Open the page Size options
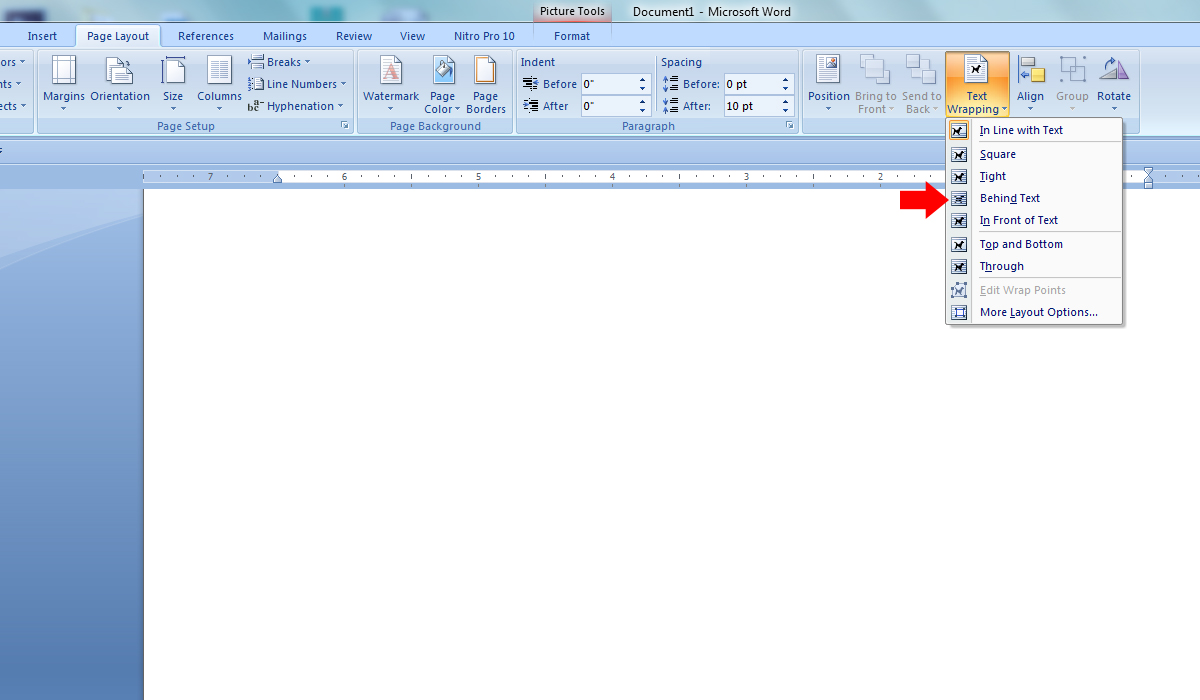The image size is (1200, 700). 173,82
